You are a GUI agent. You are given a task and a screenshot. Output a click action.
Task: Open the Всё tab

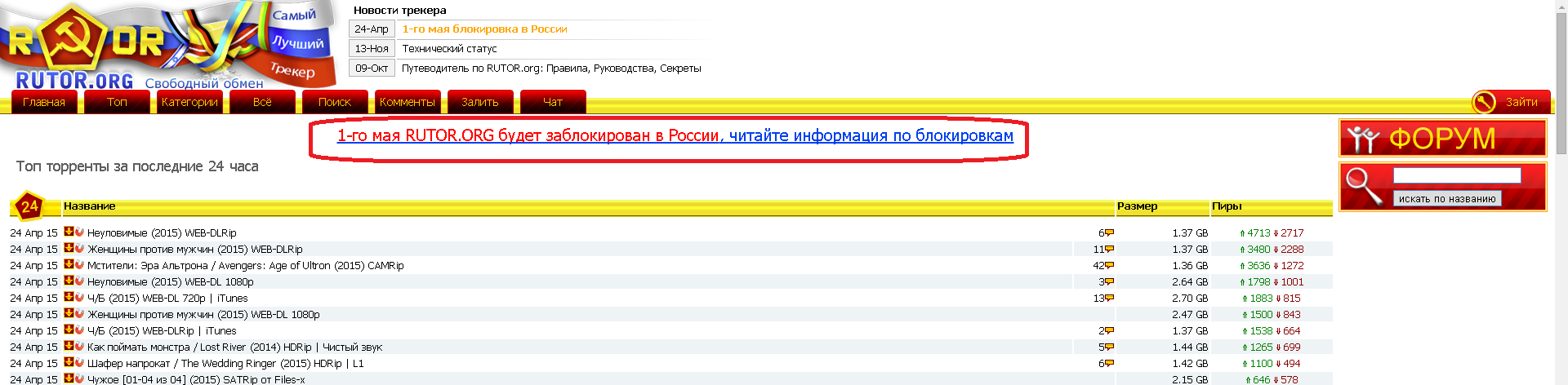point(262,102)
